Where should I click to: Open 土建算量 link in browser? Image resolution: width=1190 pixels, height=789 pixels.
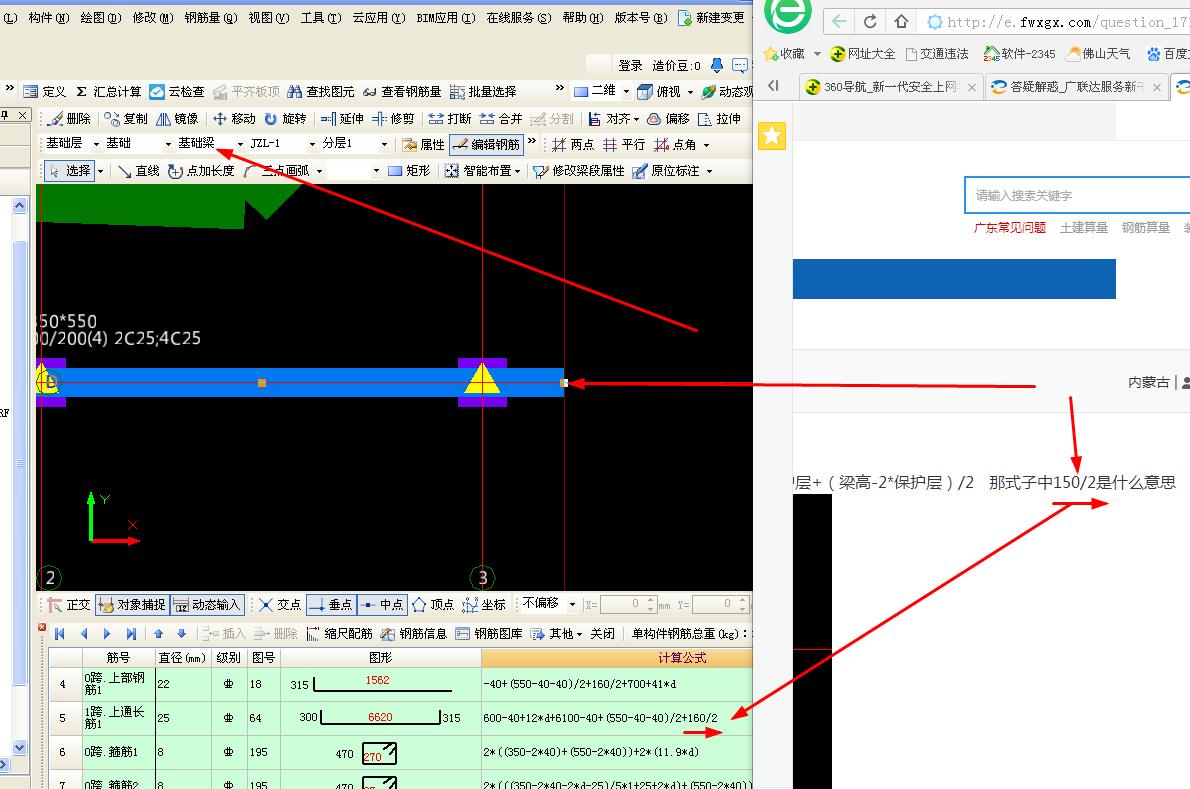pos(1084,228)
